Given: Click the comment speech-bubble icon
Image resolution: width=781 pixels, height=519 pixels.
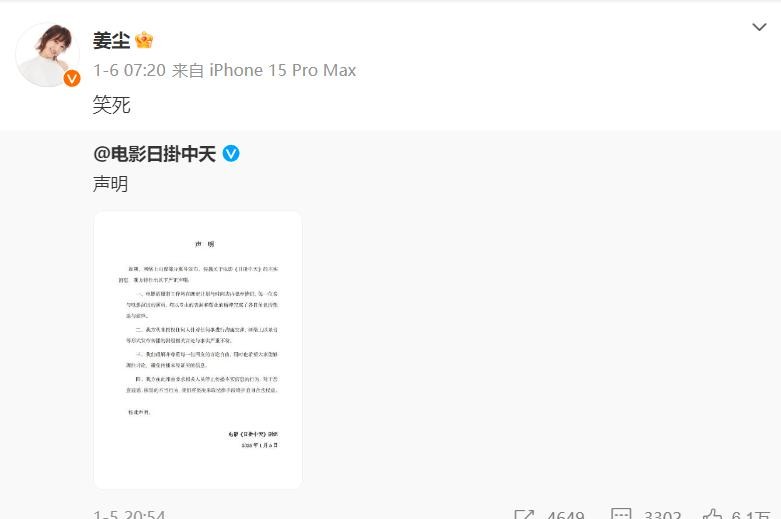Looking at the screenshot, I should coord(621,514).
